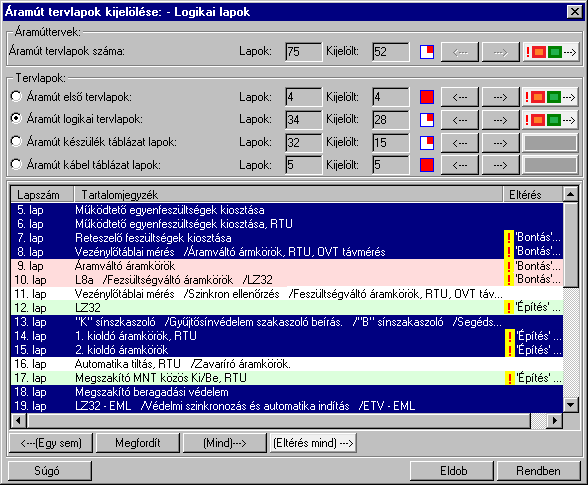Click the red-green difference selection button in Áramúttervek row

point(550,52)
